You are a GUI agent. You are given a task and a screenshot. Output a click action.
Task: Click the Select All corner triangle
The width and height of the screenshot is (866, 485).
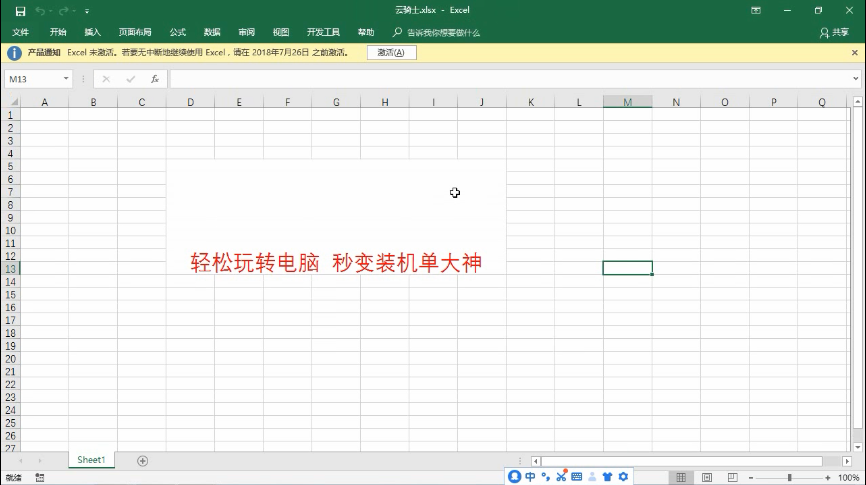click(x=14, y=102)
